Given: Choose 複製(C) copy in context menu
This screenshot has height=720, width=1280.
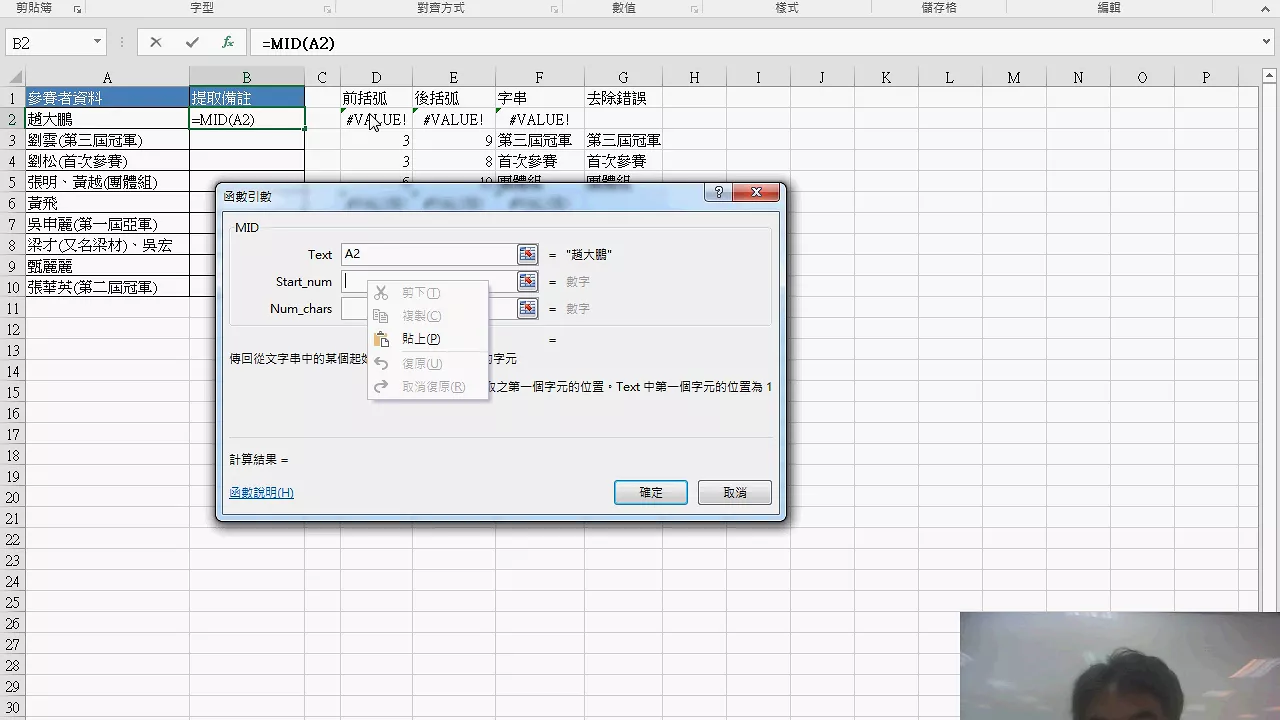Looking at the screenshot, I should coord(428,316).
